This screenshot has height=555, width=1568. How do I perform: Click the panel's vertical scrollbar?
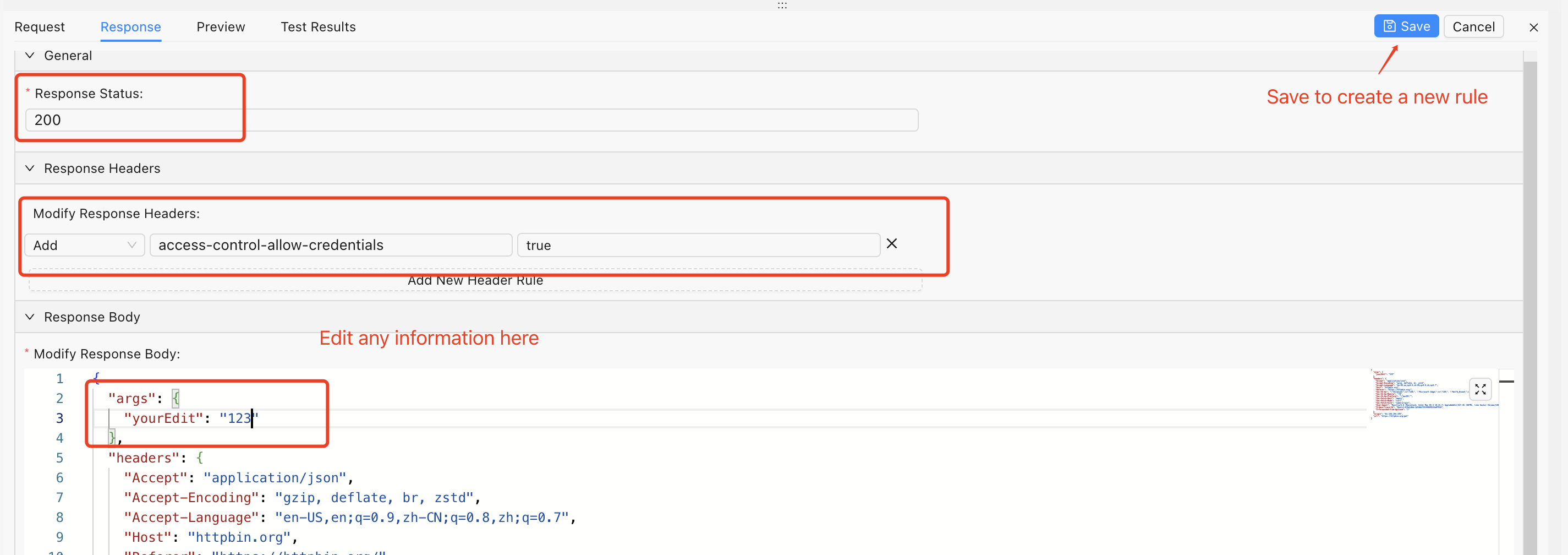pos(1529,304)
